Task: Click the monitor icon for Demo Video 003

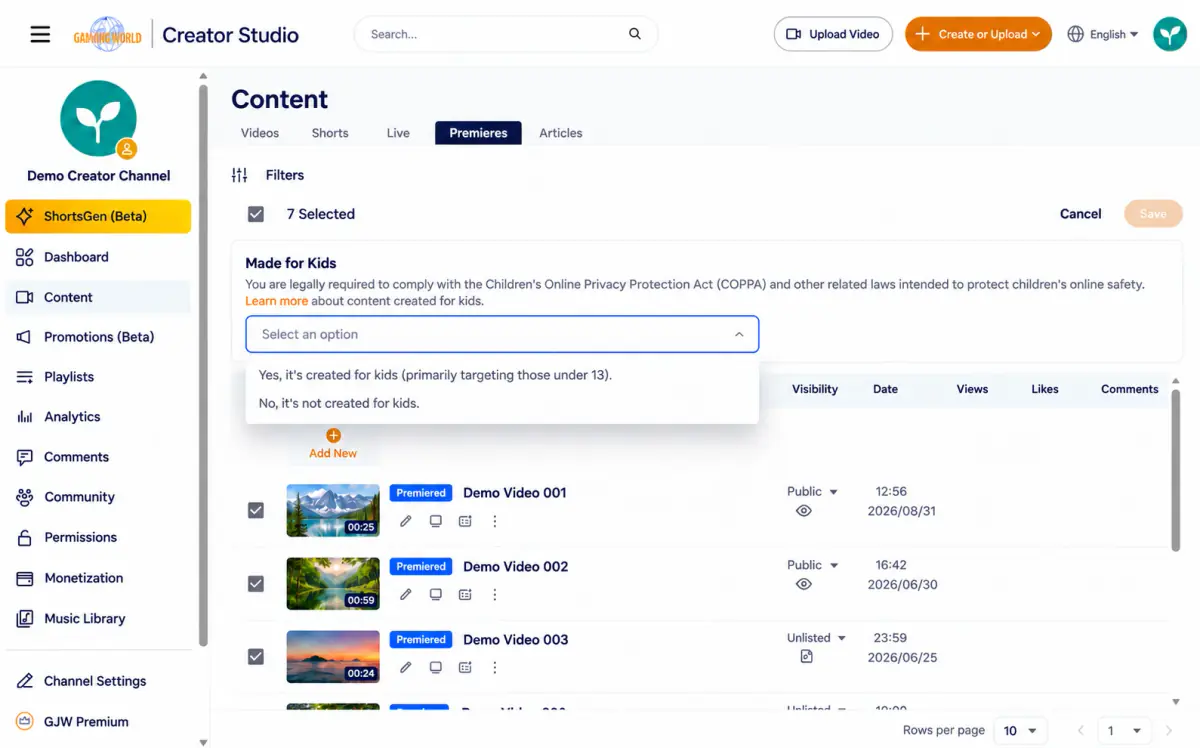Action: 435,667
